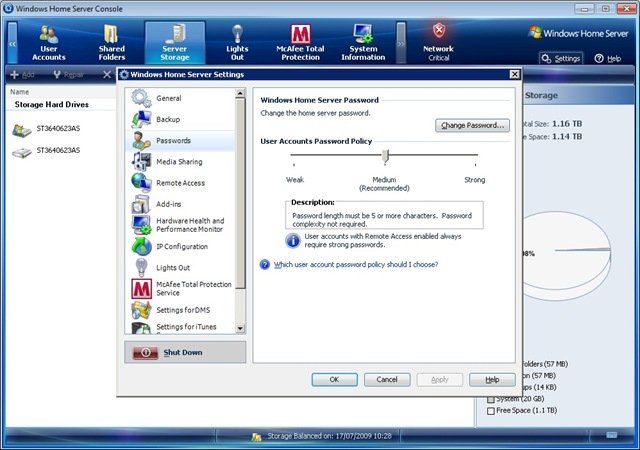Click Change Password button
Screen dimensions: 640x450
(x=472, y=125)
